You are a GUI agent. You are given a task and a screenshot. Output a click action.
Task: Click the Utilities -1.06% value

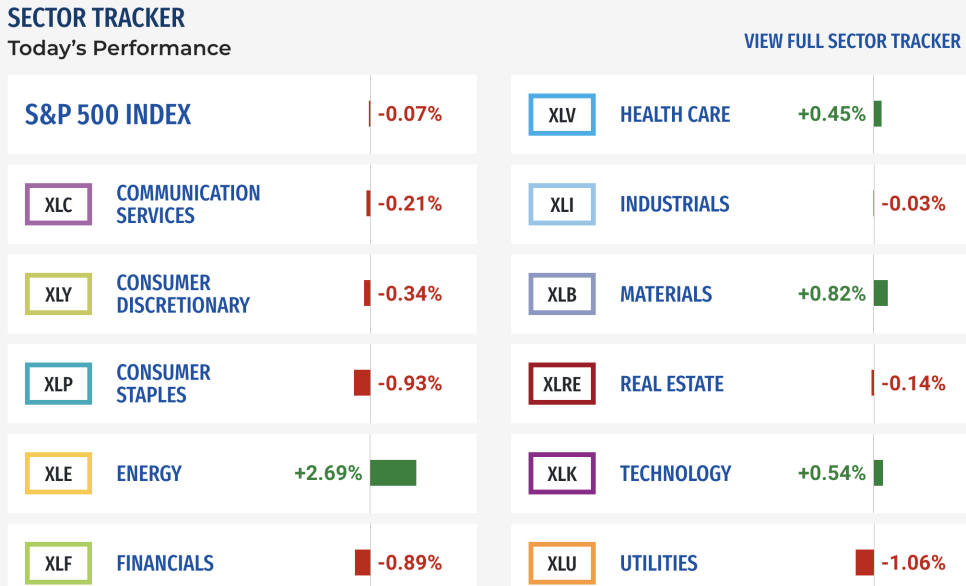[913, 563]
